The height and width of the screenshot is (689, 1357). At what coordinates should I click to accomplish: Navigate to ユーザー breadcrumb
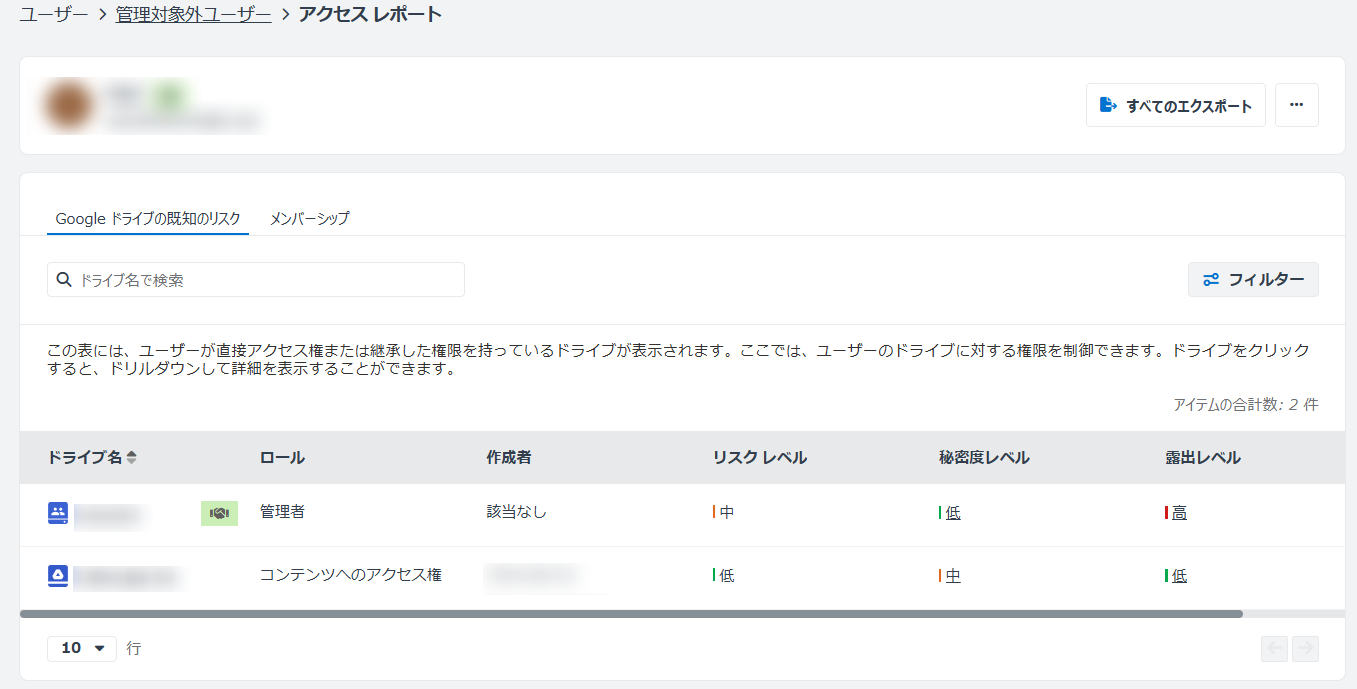(54, 15)
